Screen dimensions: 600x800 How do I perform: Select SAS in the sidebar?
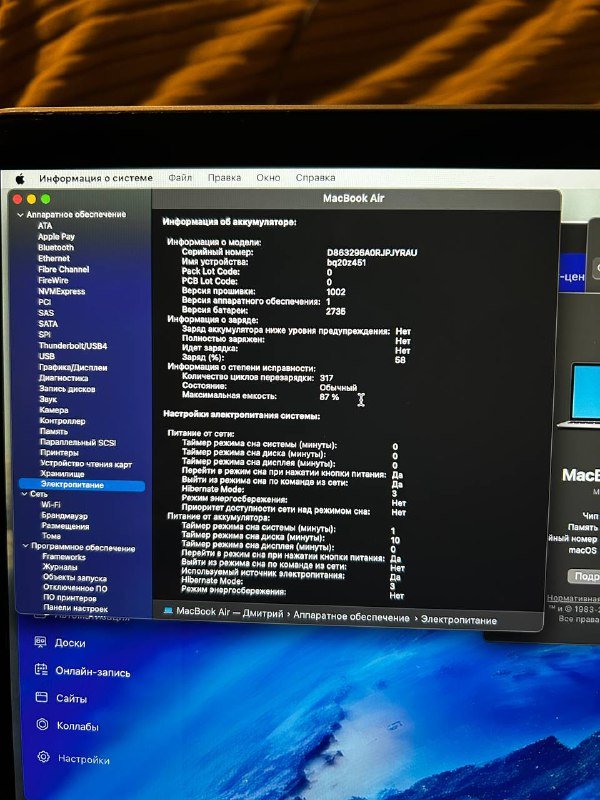point(46,313)
